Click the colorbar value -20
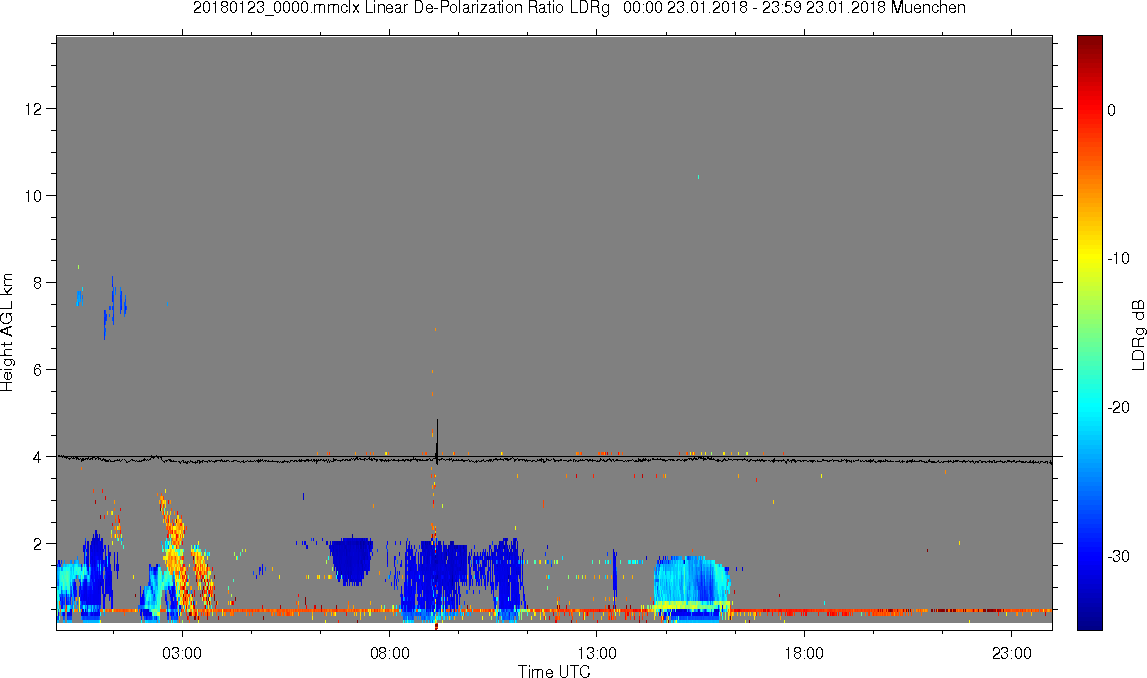The image size is (1147, 678). 1118,407
